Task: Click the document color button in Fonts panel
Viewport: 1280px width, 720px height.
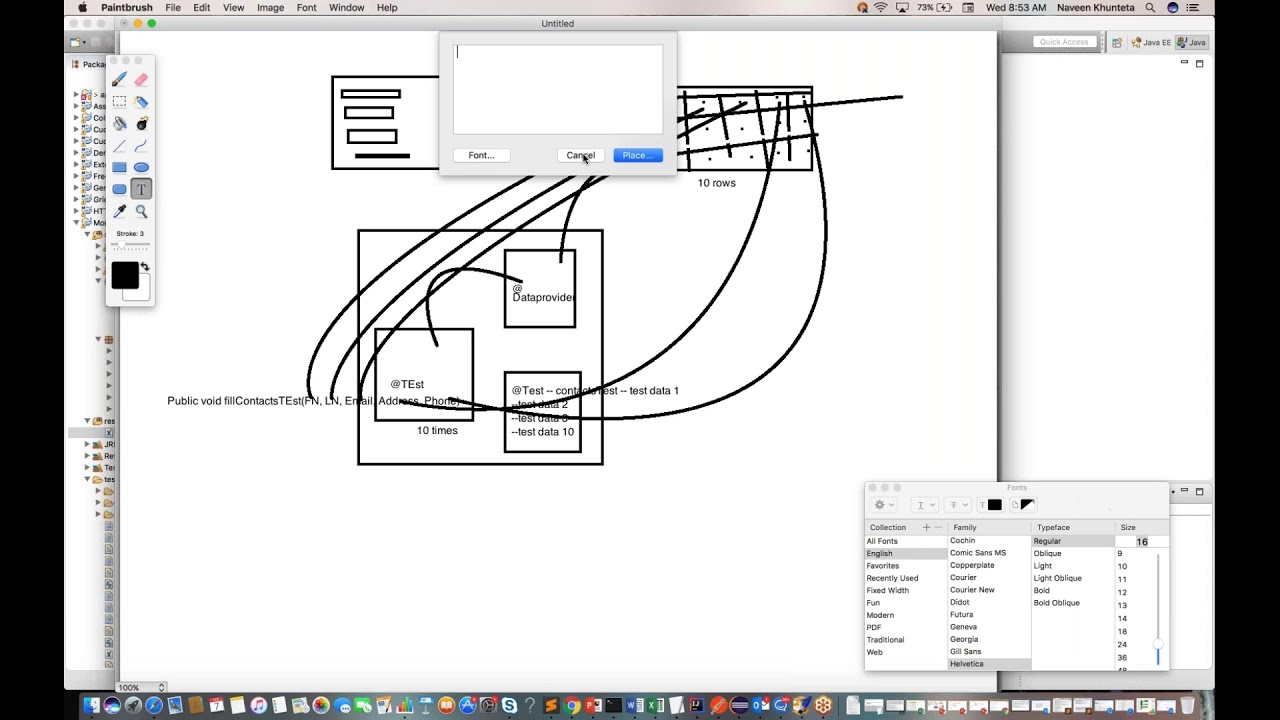Action: 1021,505
